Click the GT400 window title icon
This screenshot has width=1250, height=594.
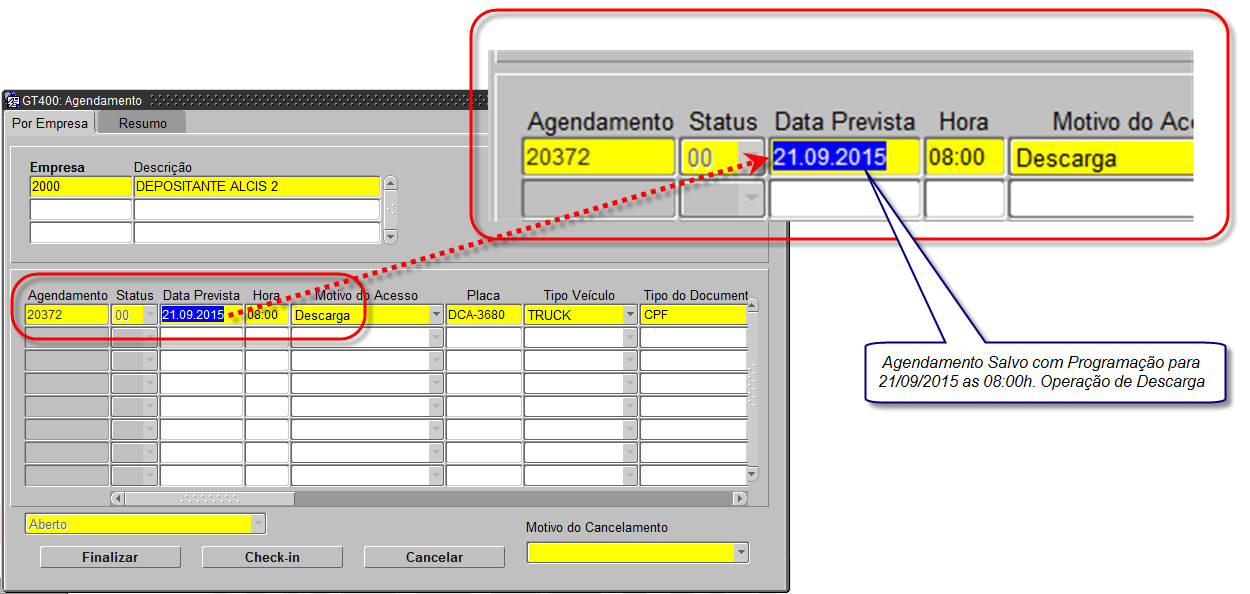click(x=13, y=100)
